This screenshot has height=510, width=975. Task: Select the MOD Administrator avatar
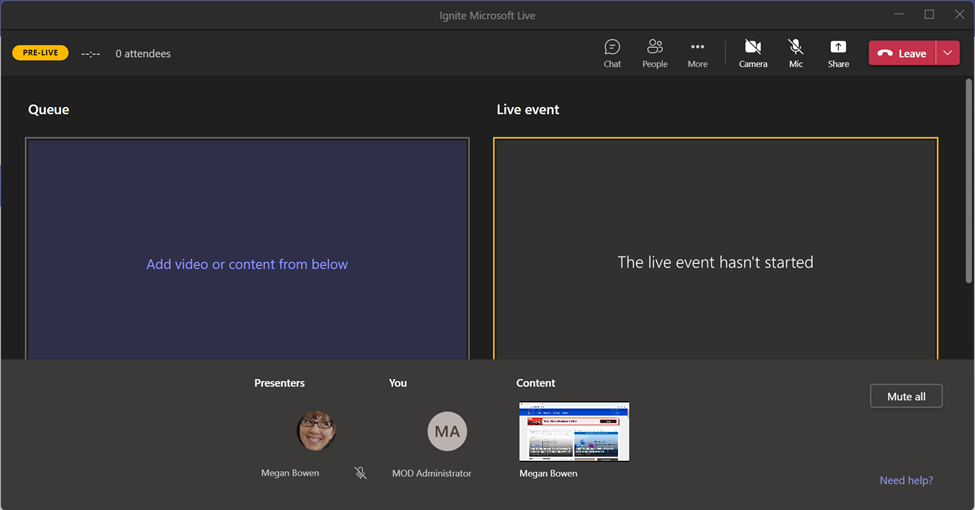pos(447,431)
